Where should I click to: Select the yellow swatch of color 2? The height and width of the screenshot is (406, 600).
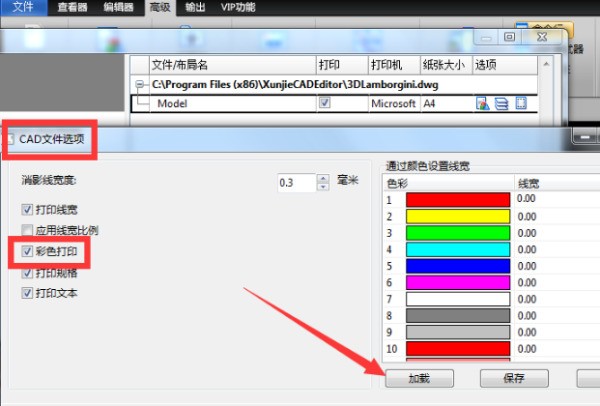[458, 217]
